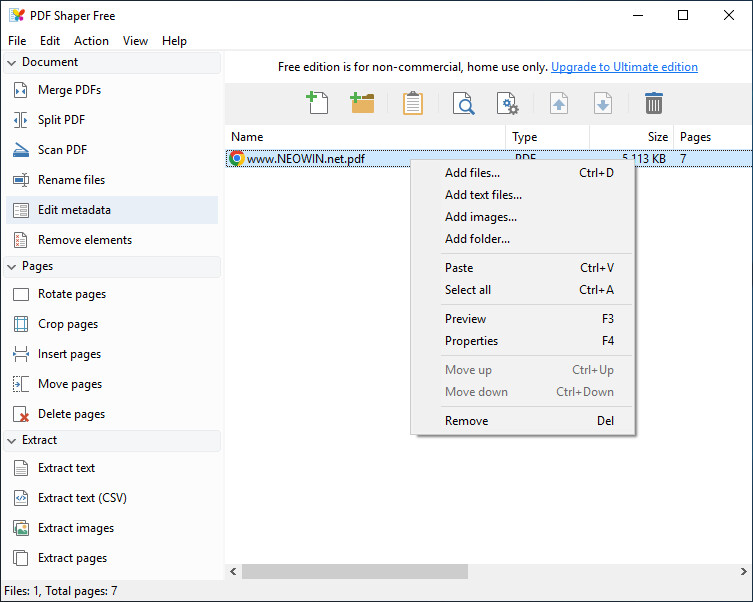Click the horizontal scrollbar thumb
Viewport: 753px width, 602px height.
(x=355, y=571)
